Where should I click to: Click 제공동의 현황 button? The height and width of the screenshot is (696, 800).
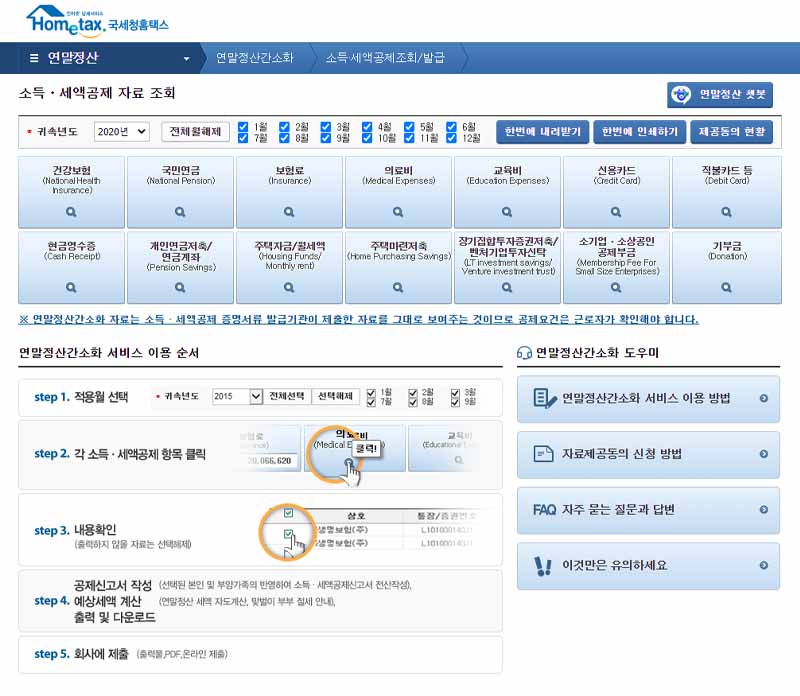tap(732, 132)
